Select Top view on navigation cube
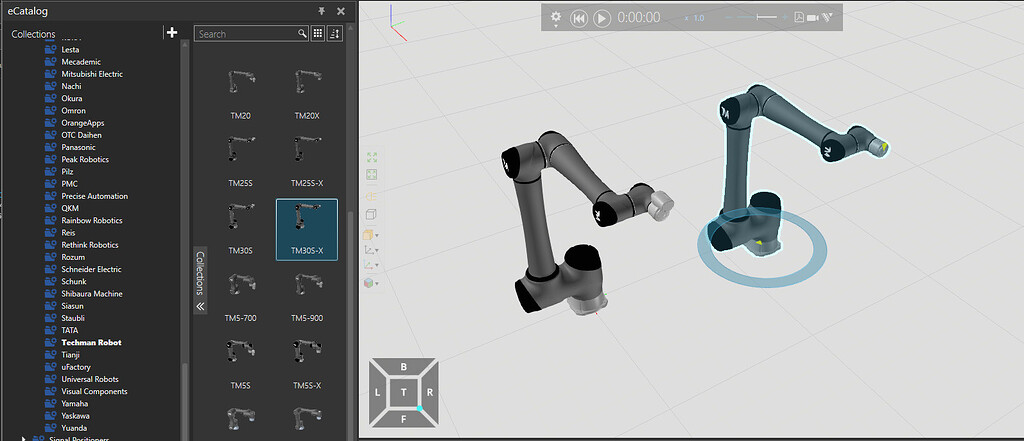Screen dimensions: 1024x441 coord(404,392)
